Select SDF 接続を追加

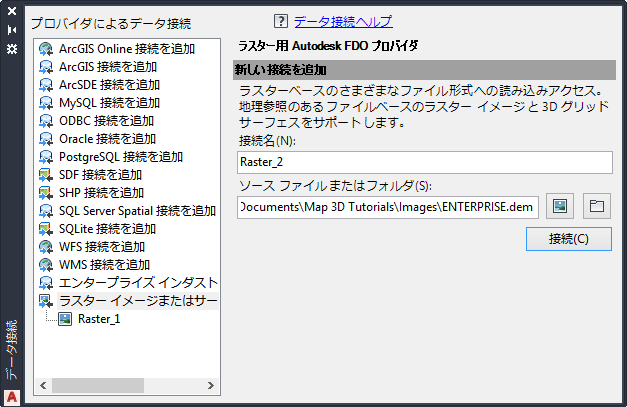tap(100, 175)
